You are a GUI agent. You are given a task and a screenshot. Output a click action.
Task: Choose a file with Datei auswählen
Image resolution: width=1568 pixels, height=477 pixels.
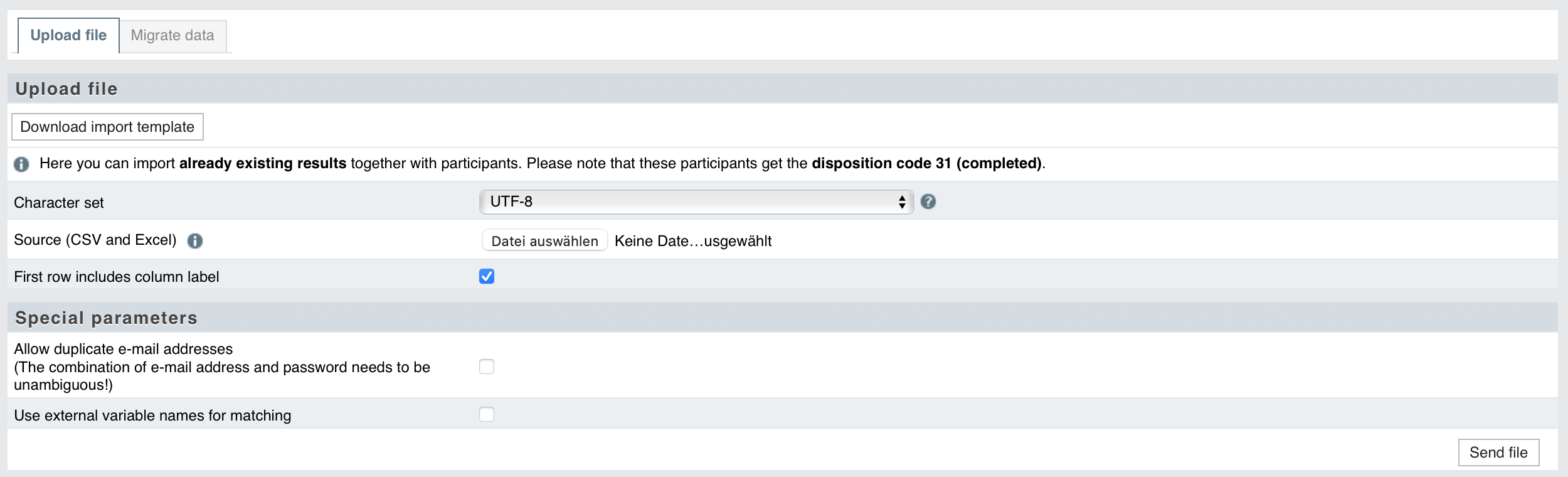click(544, 241)
